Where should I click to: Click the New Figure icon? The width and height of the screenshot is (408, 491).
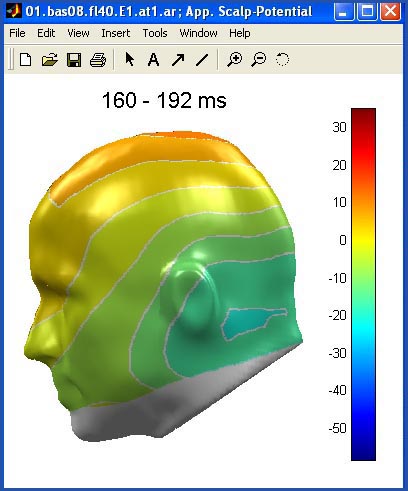(26, 60)
